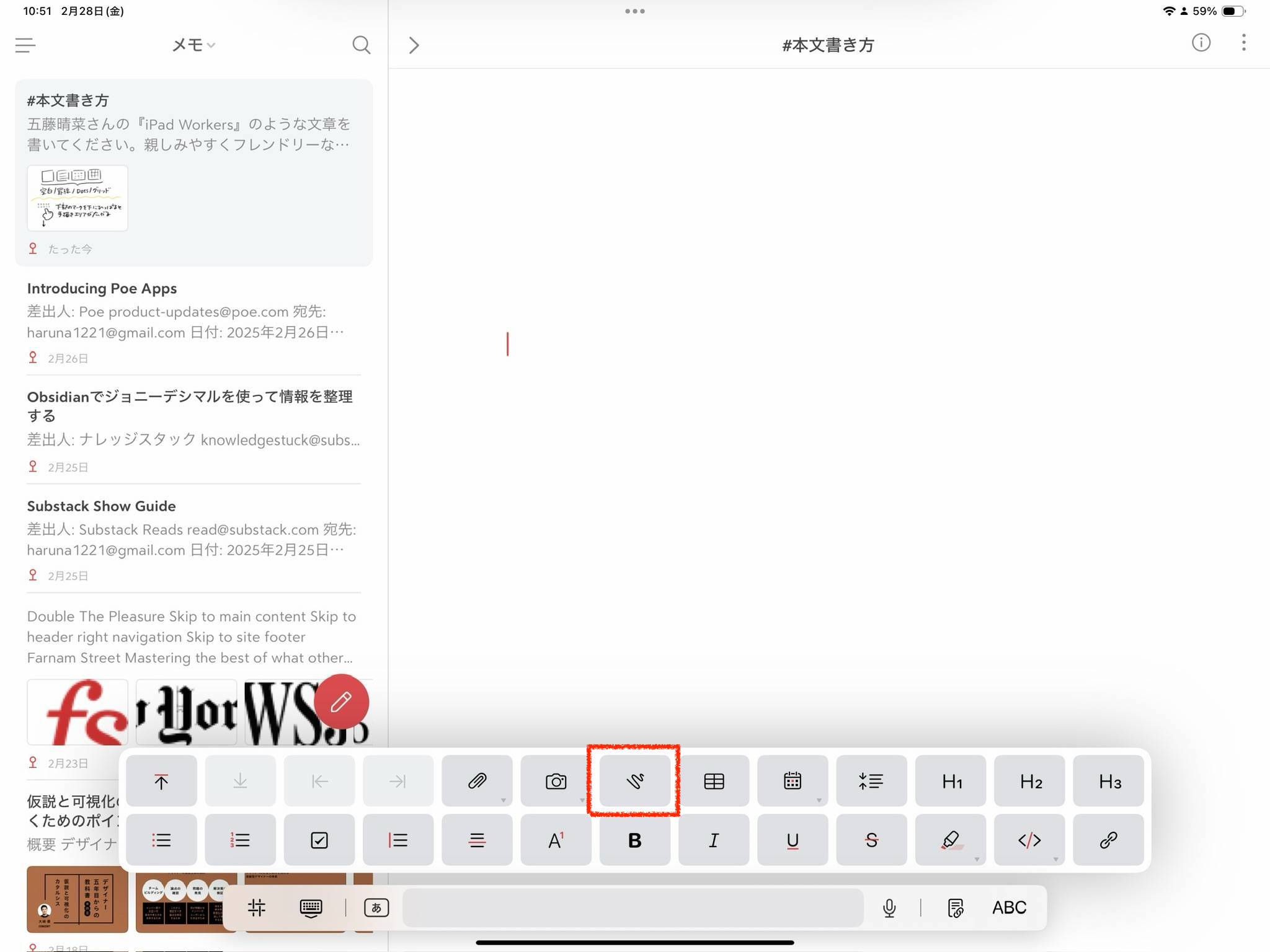This screenshot has height=952, width=1270.
Task: Open the calendar date insert options
Action: pyautogui.click(x=793, y=781)
